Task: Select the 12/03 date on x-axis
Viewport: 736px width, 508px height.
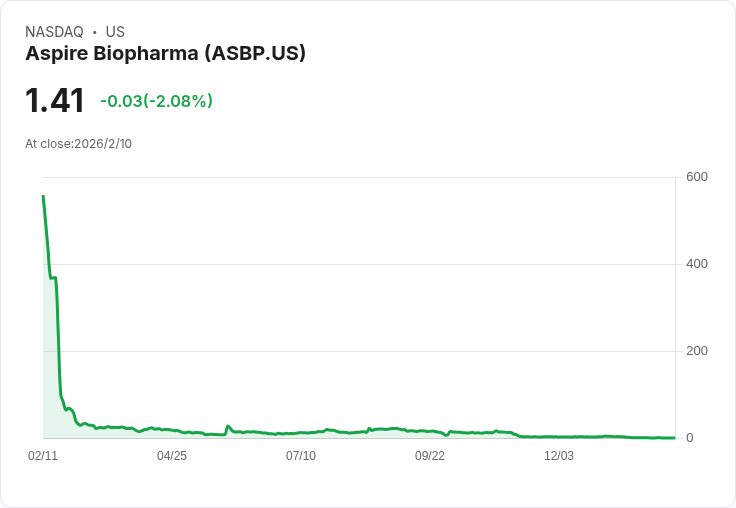Action: pyautogui.click(x=559, y=456)
